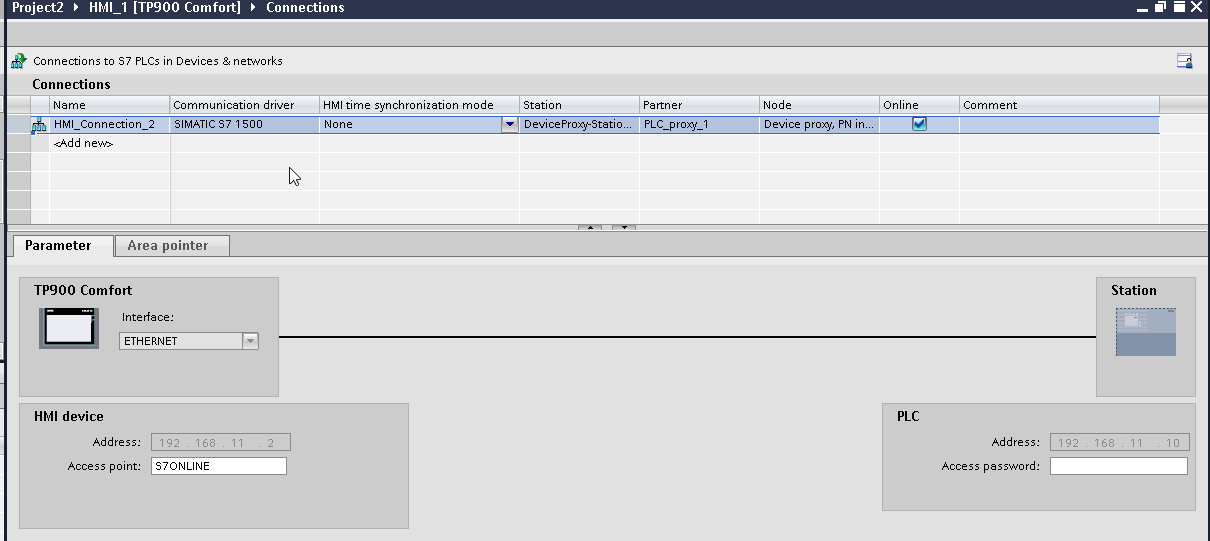This screenshot has width=1210, height=541.
Task: Select the PLC_proxy_1 partner cell
Action: tap(700, 125)
